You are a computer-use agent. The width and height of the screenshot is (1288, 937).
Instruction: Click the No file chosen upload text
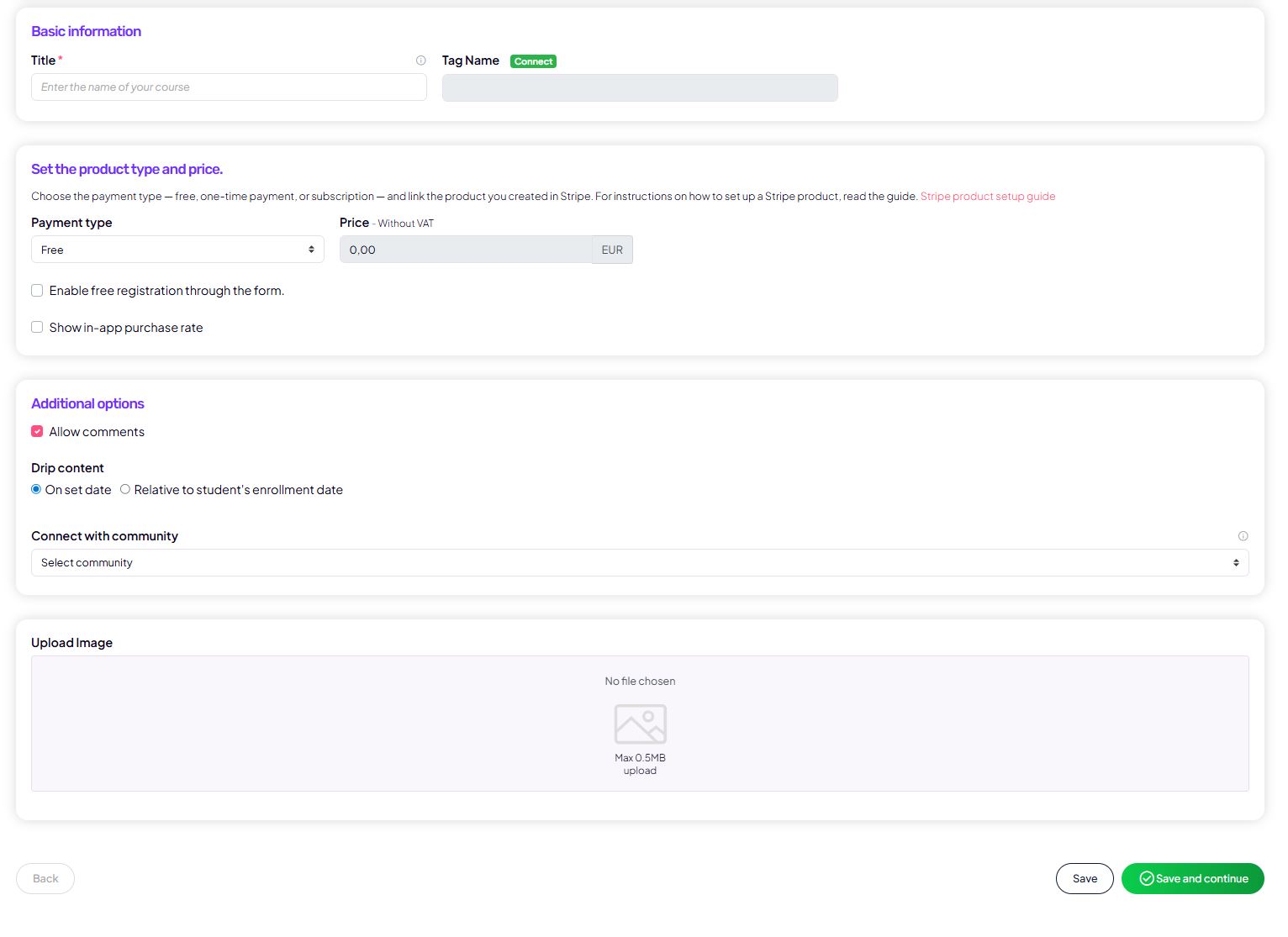click(640, 682)
